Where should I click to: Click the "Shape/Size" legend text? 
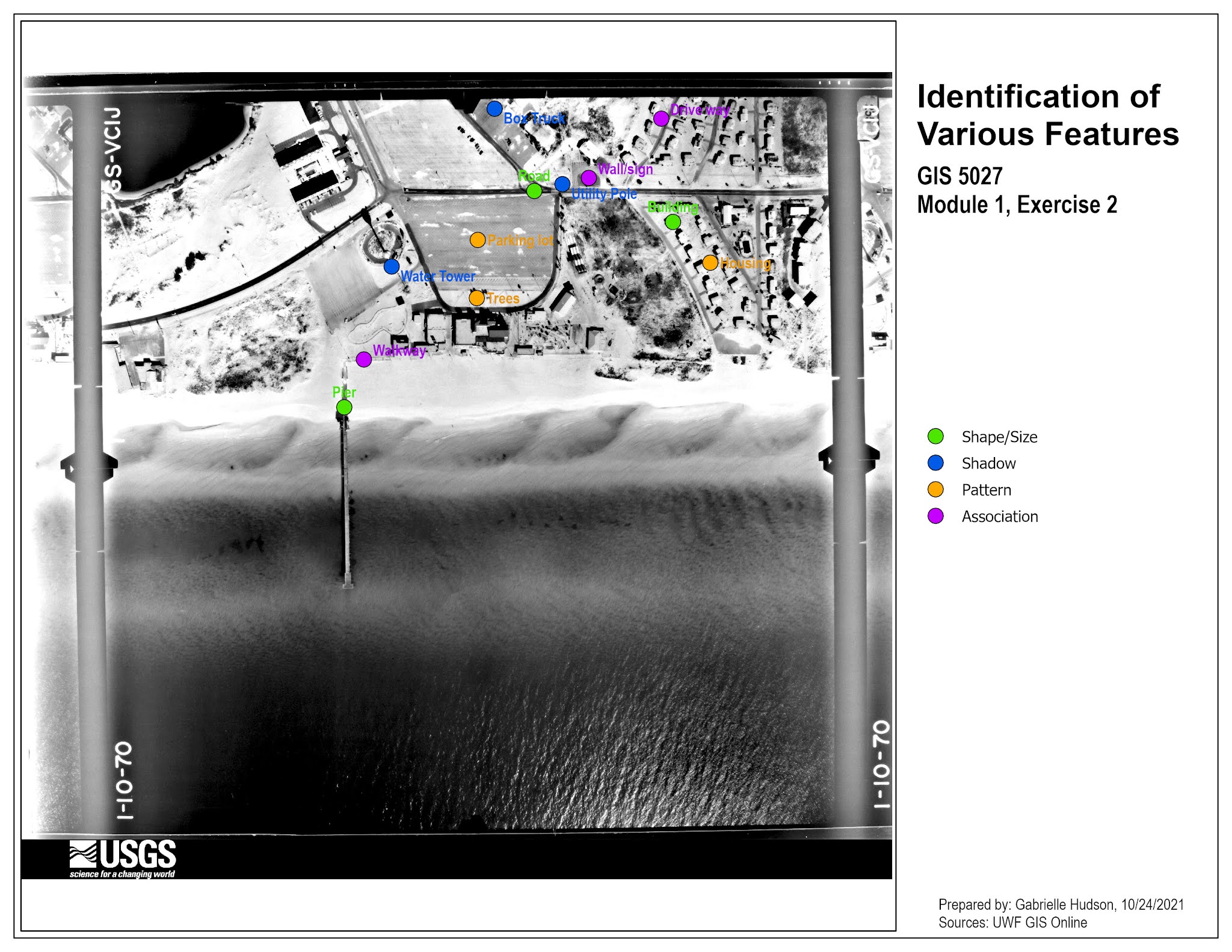(x=999, y=437)
